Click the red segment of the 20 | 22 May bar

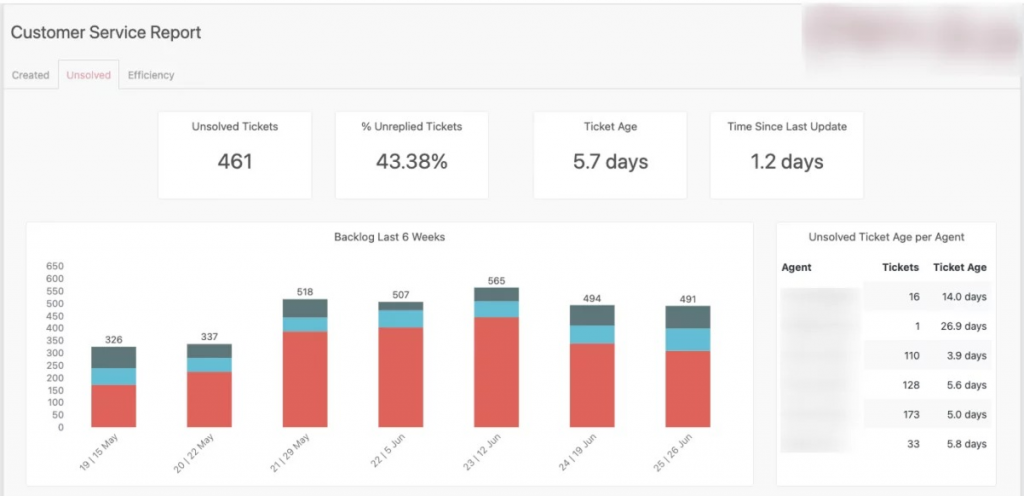tap(209, 400)
